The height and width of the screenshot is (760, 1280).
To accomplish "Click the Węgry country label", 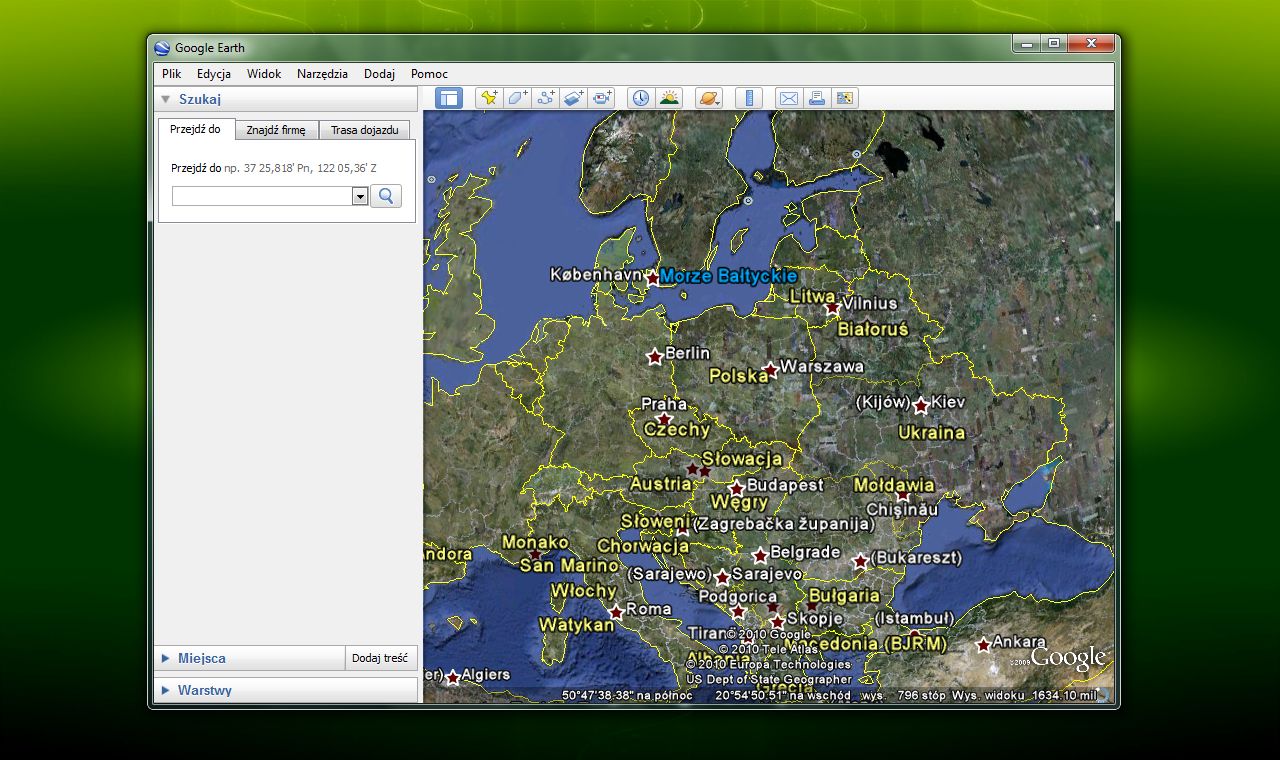I will coord(739,502).
